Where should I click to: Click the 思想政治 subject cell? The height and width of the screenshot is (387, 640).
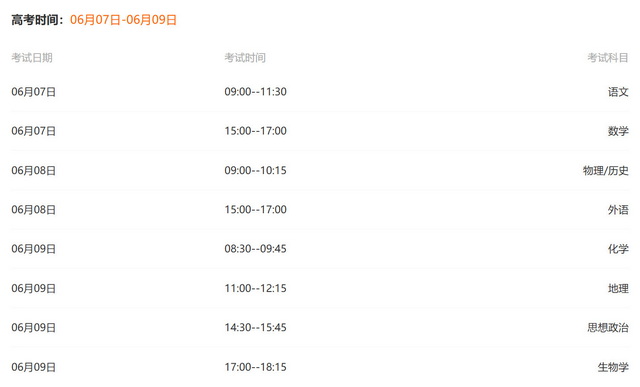tap(608, 327)
